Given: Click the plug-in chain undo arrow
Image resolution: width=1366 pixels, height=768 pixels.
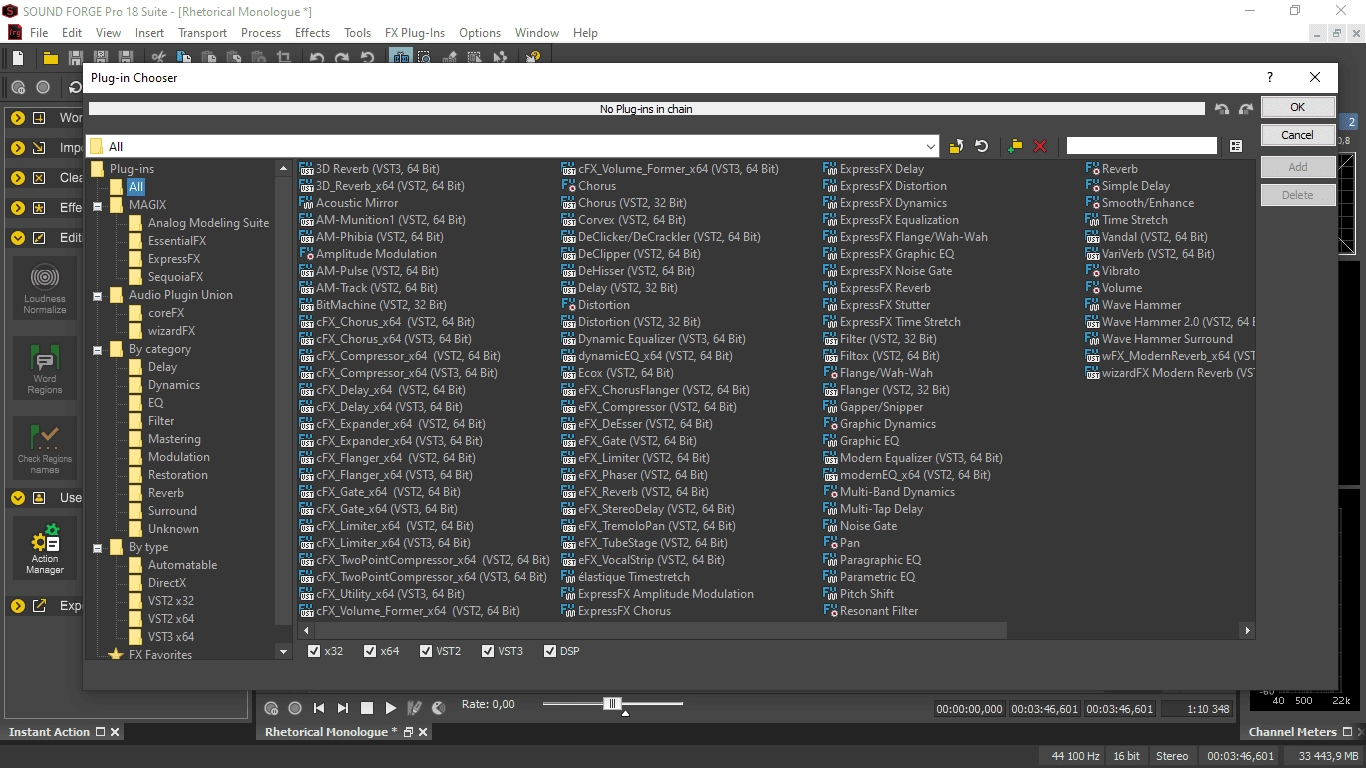Looking at the screenshot, I should pos(1222,109).
